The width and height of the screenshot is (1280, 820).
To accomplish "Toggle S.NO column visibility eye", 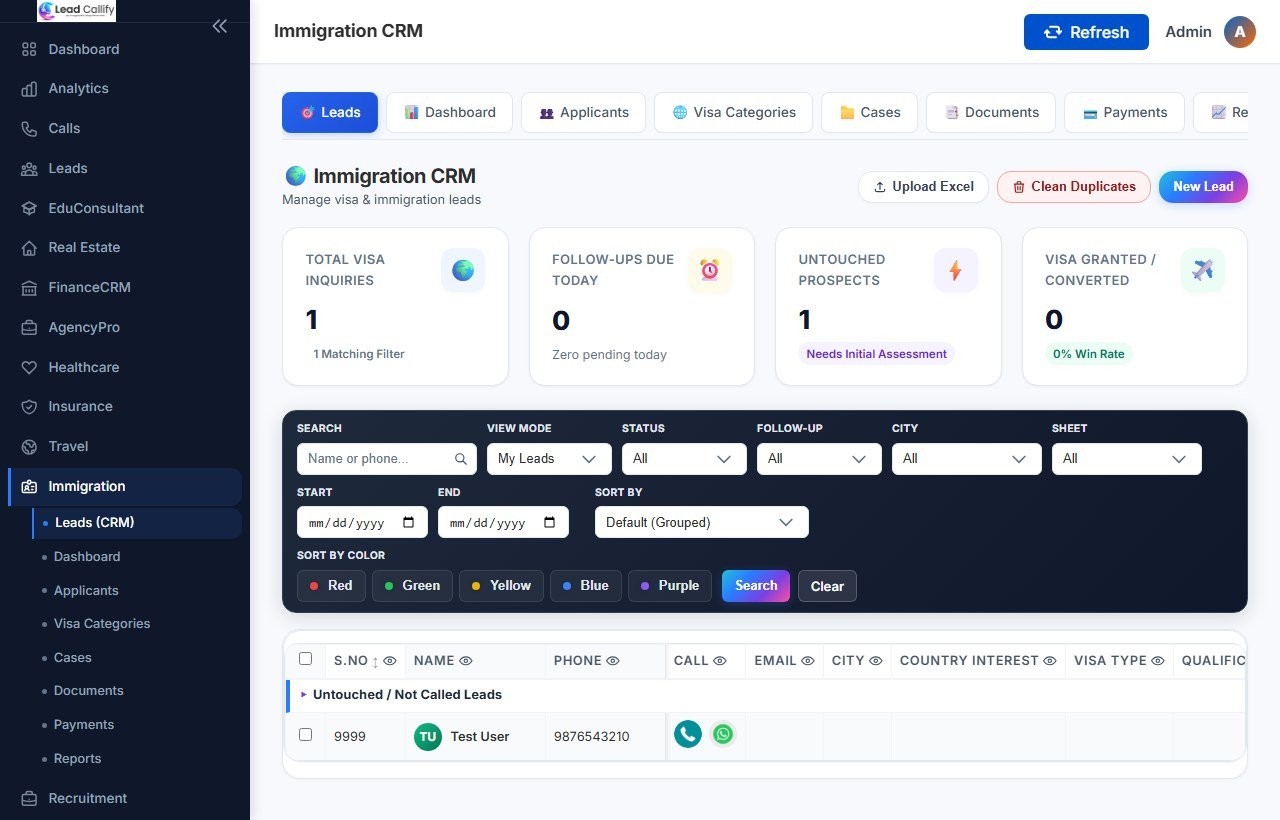I will tap(390, 661).
